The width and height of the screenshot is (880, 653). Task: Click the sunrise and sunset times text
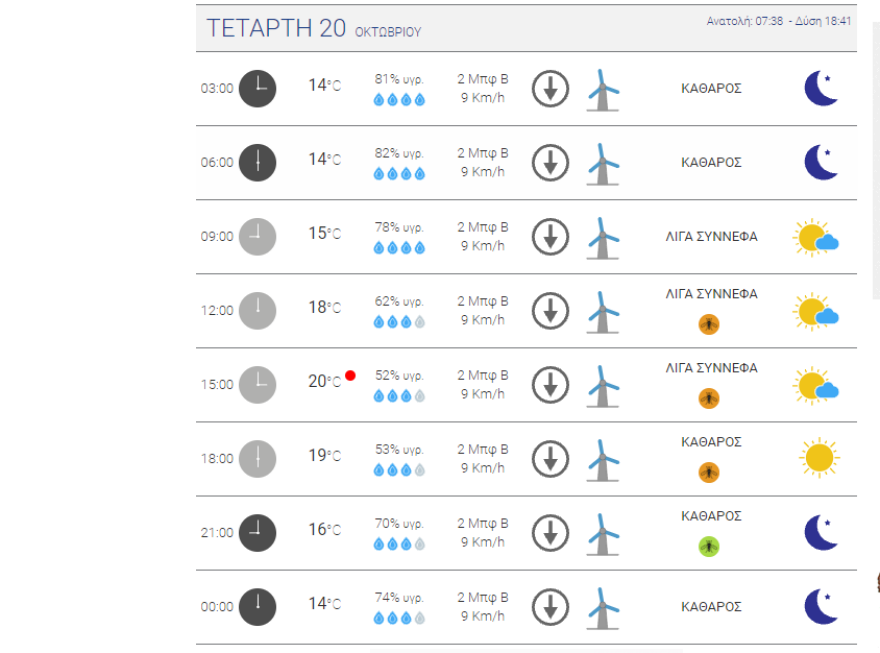779,21
